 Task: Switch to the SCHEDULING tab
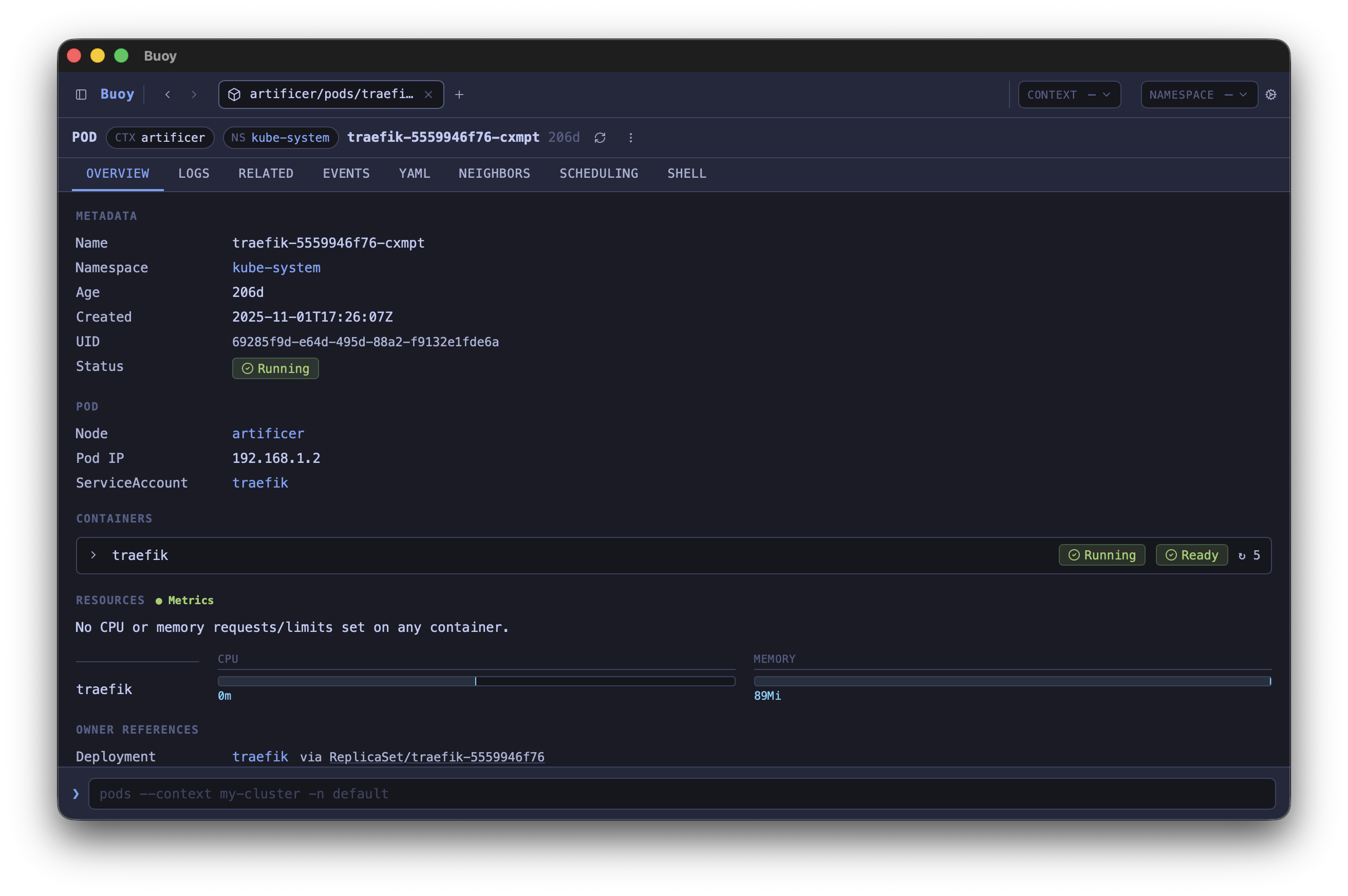pos(599,173)
